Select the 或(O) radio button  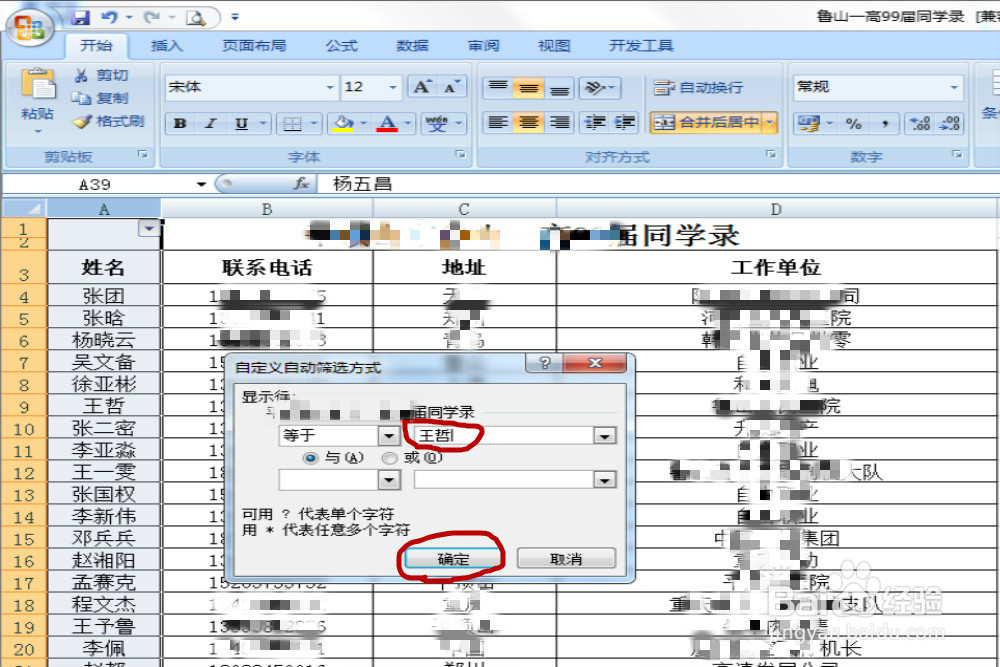[x=390, y=458]
